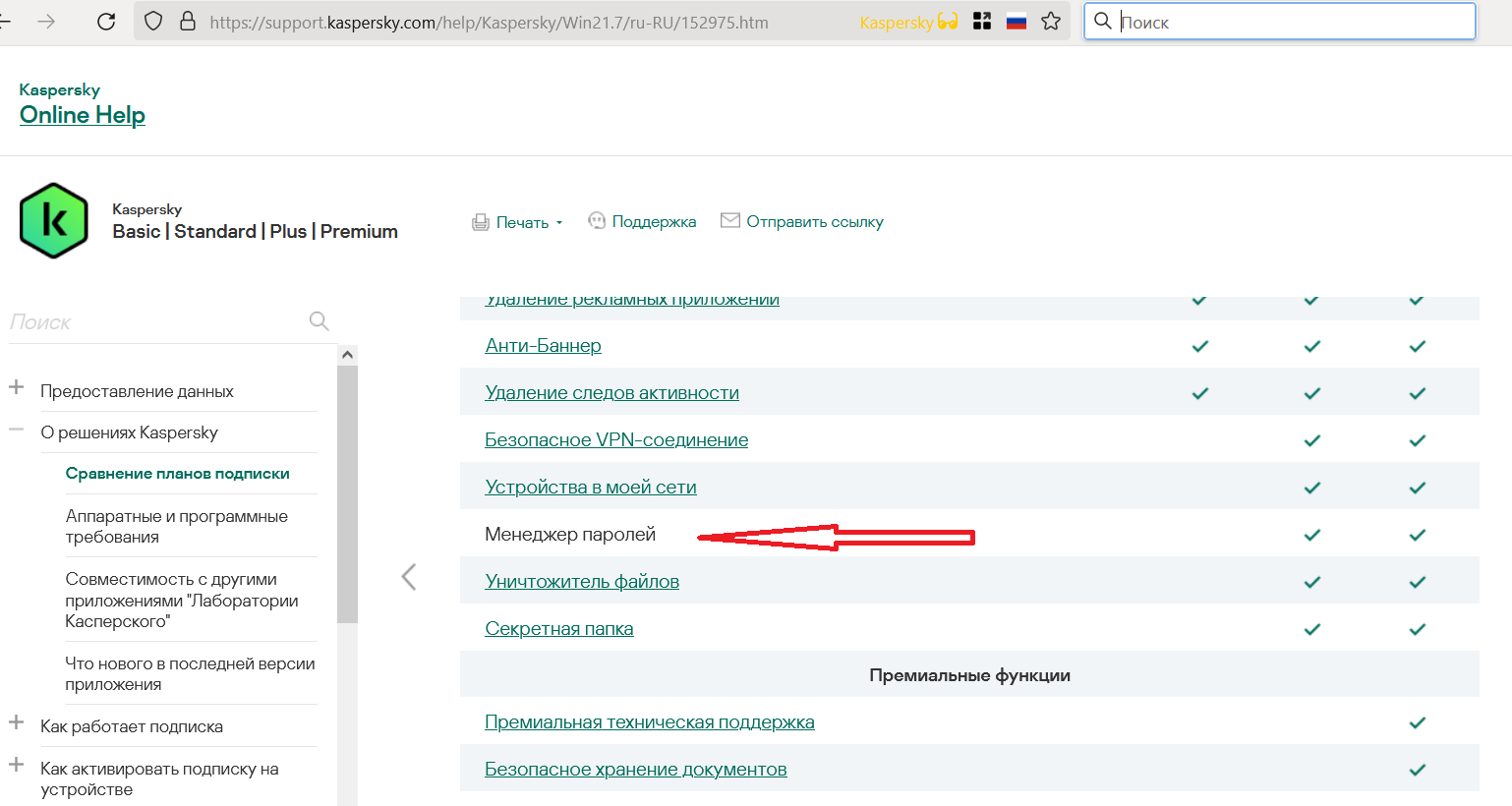Open the Секретная папка link

point(559,629)
